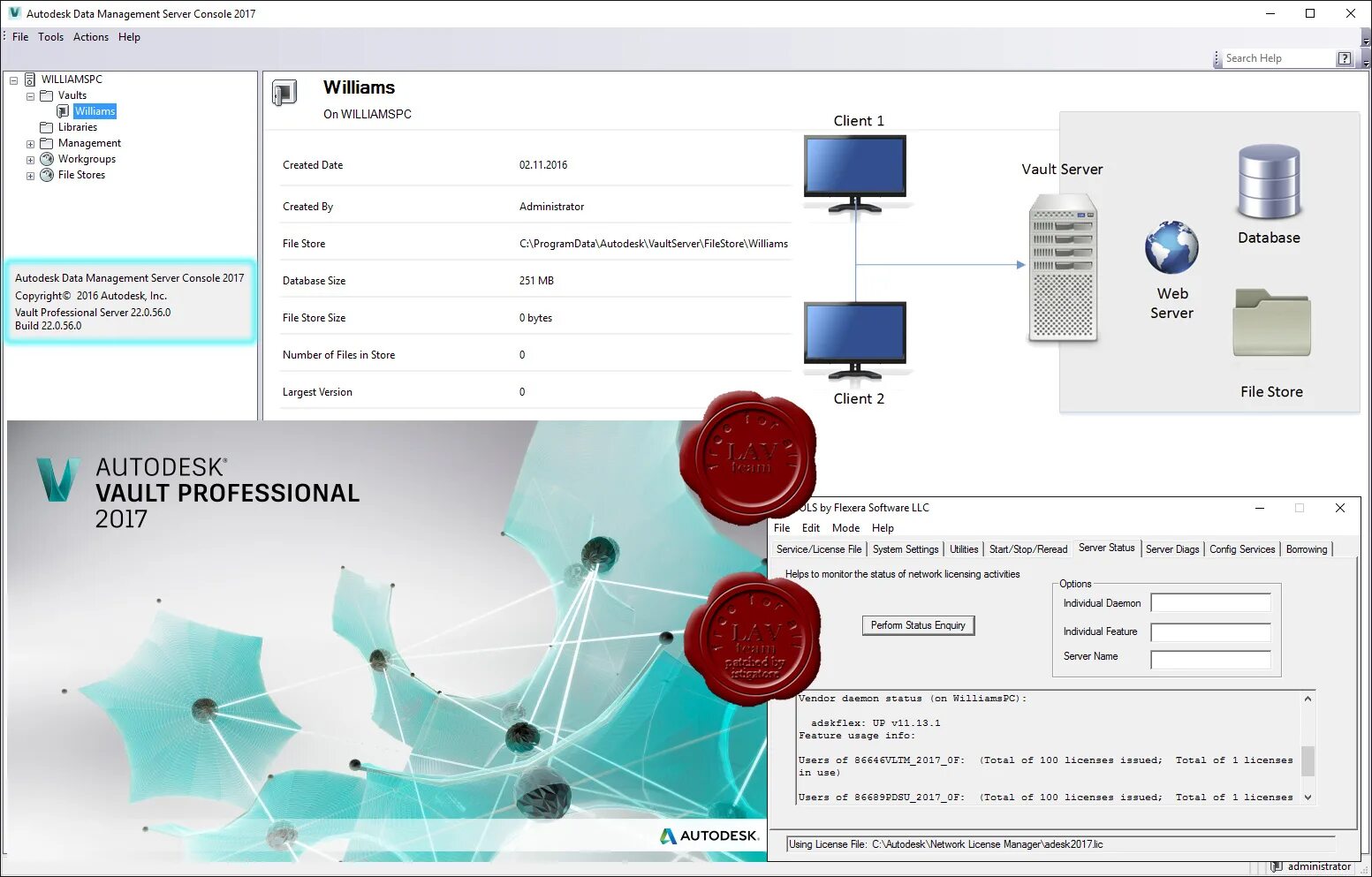This screenshot has height=877, width=1372.
Task: Click the status output scrollbar thumb
Action: pos(1308,761)
